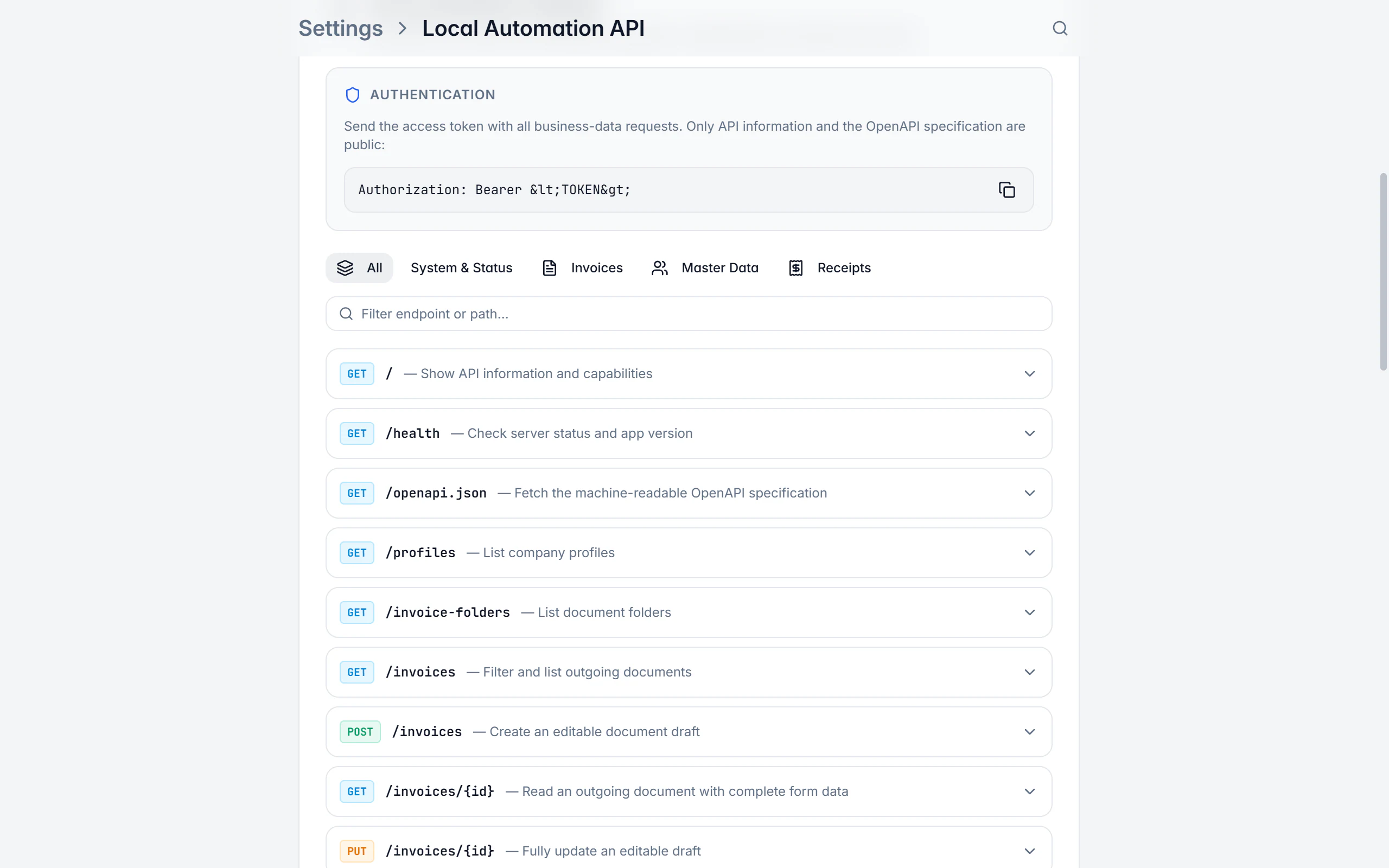Image resolution: width=1389 pixels, height=868 pixels.
Task: Go back to Settings via breadcrumb
Action: 340,28
